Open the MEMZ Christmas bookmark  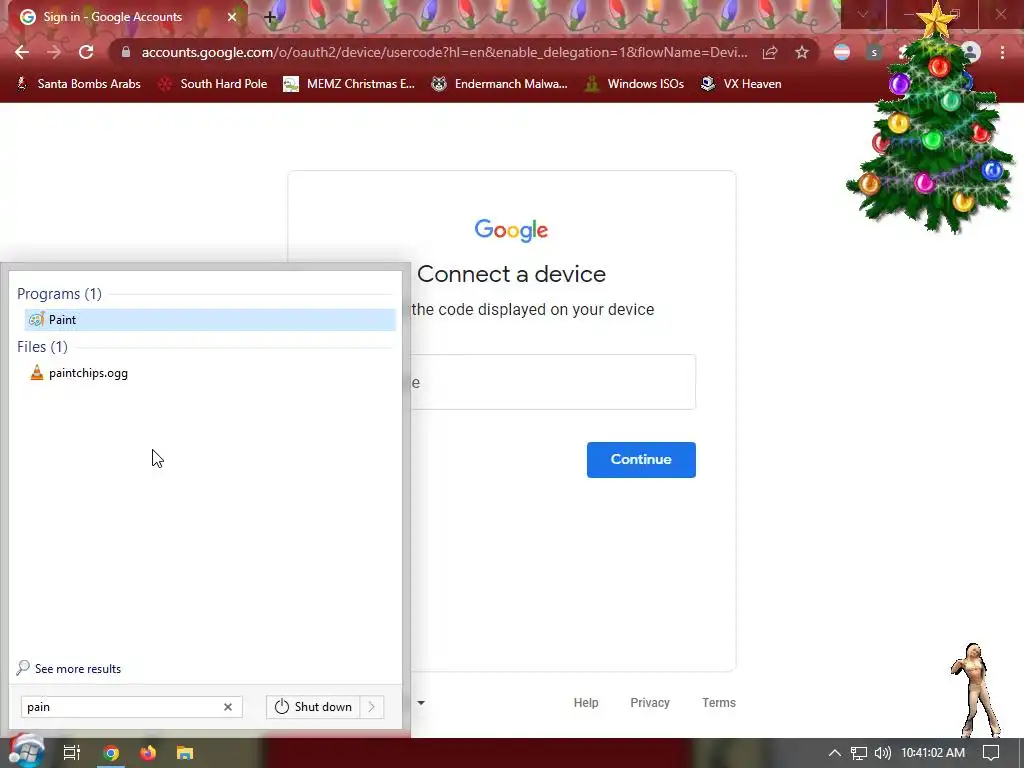[349, 84]
